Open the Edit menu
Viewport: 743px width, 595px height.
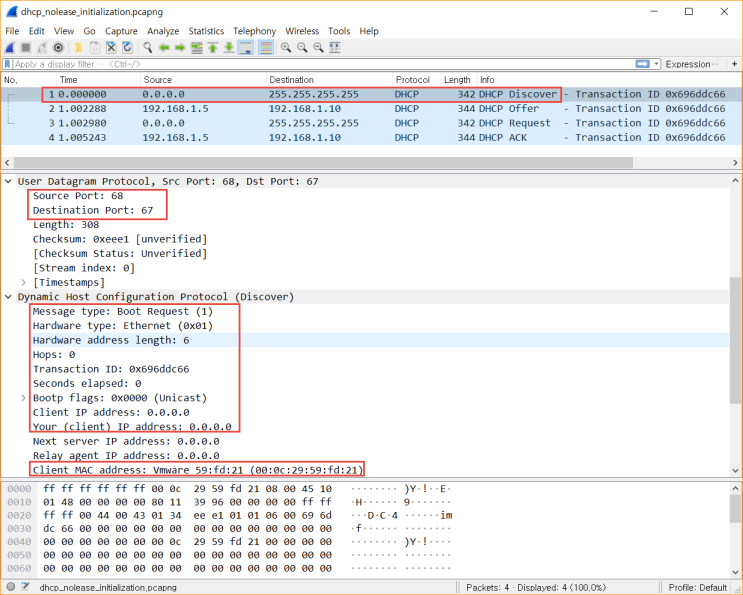[x=36, y=31]
